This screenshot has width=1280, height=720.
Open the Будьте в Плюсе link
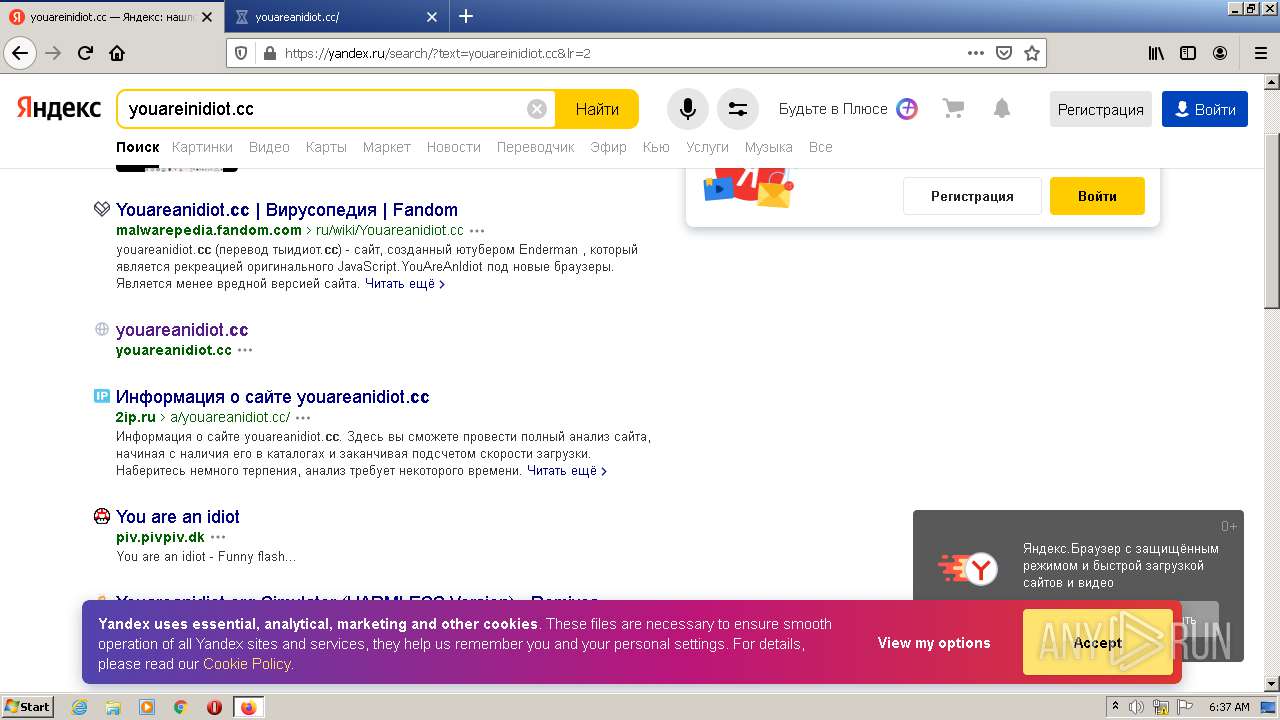click(x=833, y=109)
